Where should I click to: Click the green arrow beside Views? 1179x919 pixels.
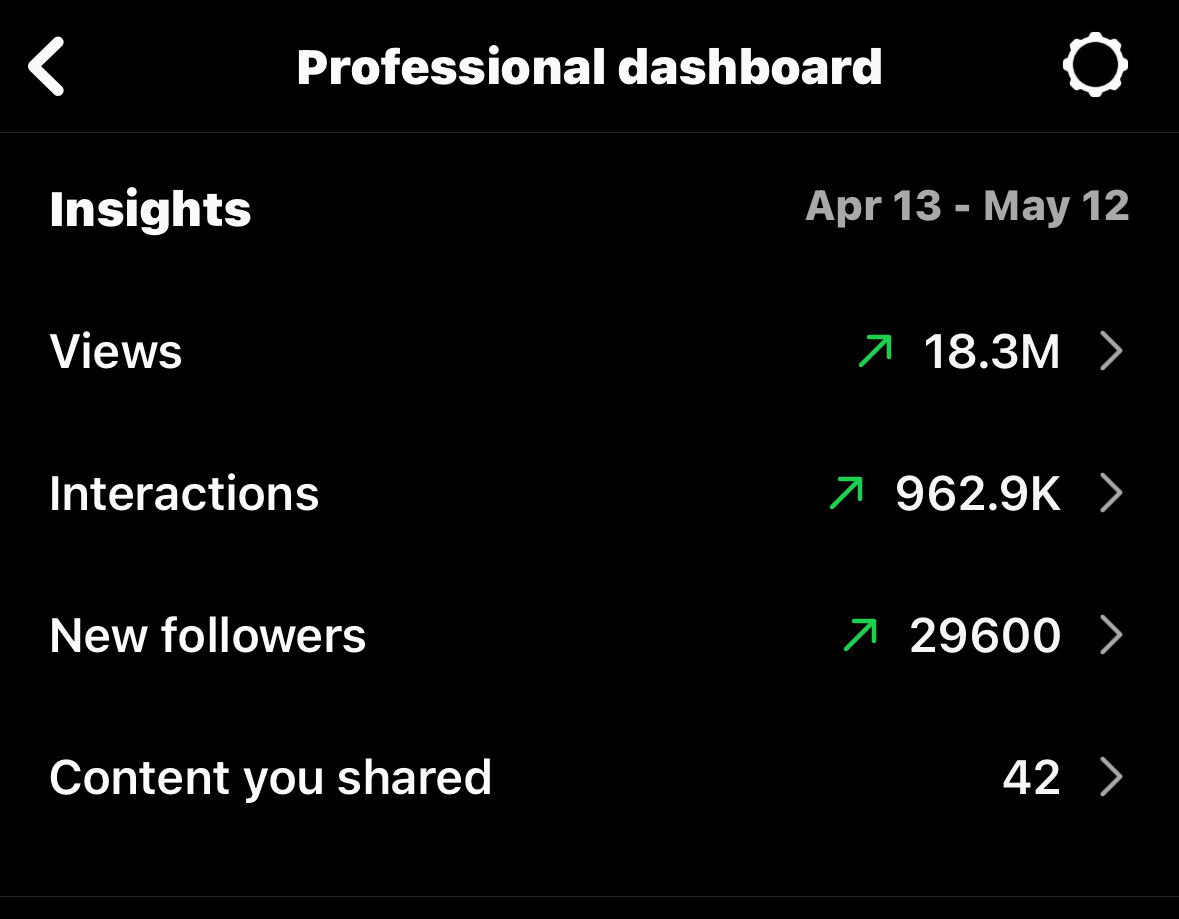coord(875,351)
